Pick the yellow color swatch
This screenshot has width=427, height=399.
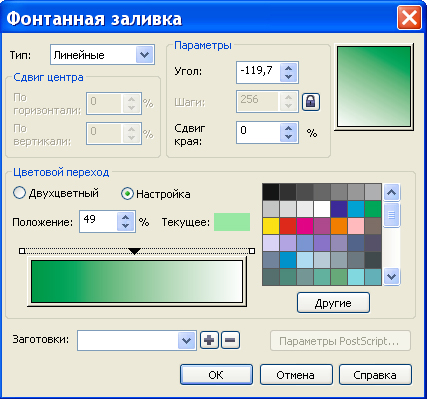271,226
